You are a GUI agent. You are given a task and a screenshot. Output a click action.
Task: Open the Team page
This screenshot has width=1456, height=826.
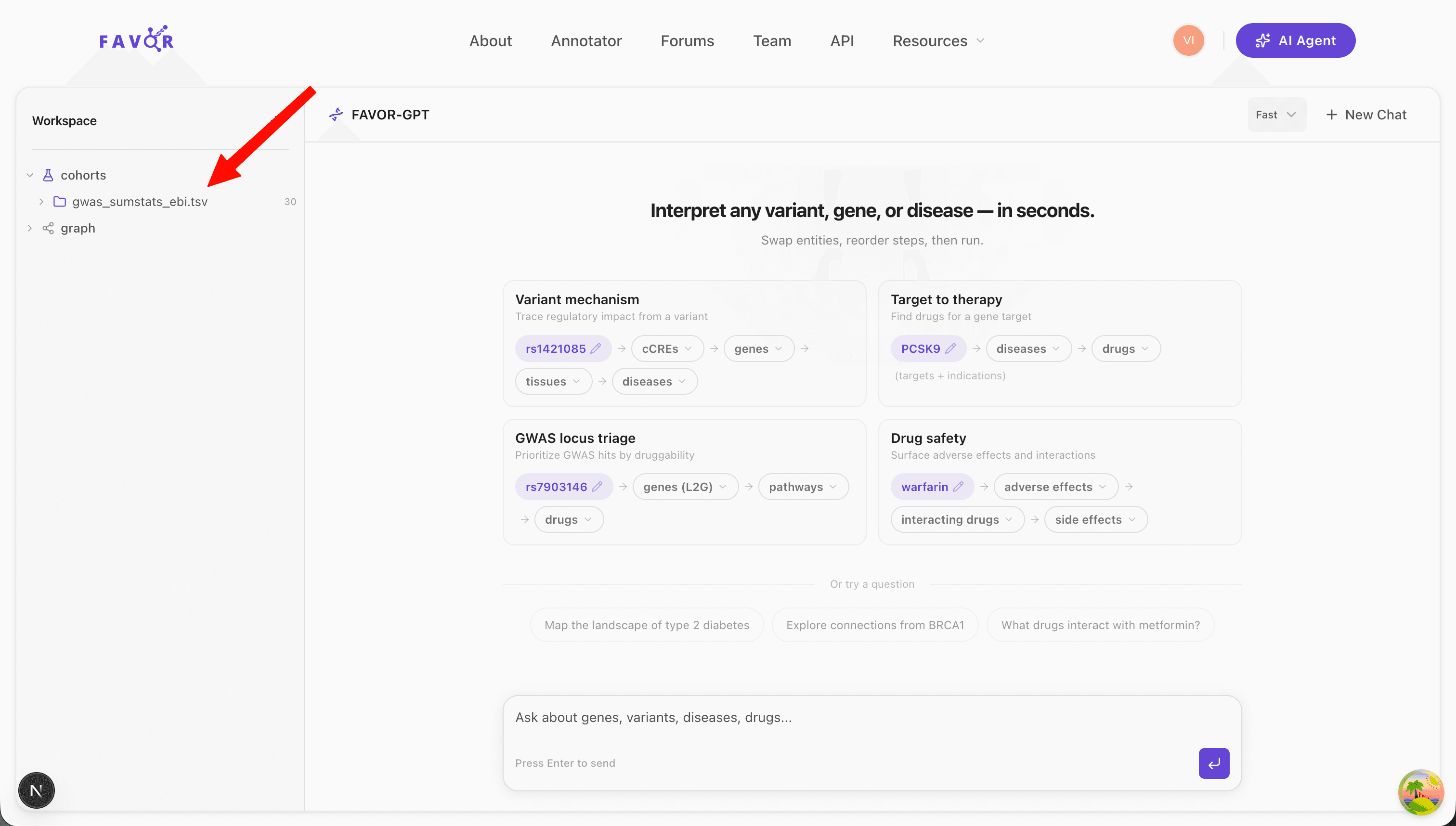(x=772, y=41)
